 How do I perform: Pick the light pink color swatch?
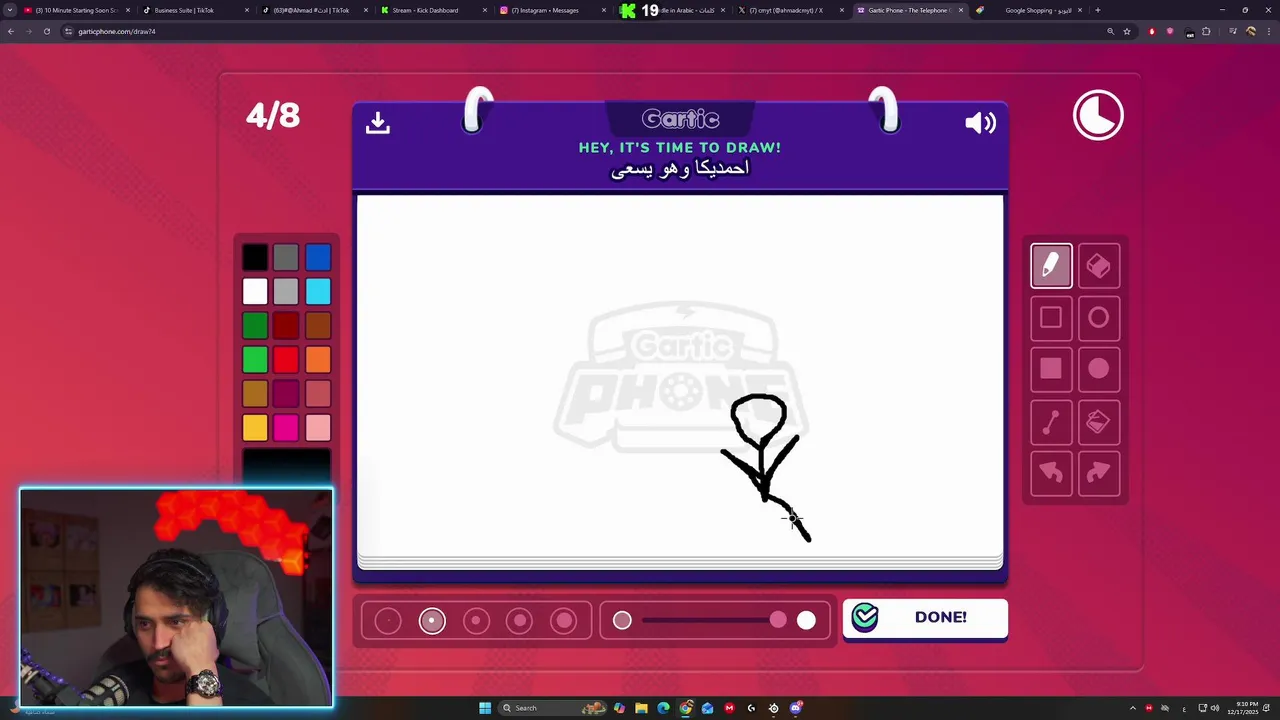(x=318, y=428)
